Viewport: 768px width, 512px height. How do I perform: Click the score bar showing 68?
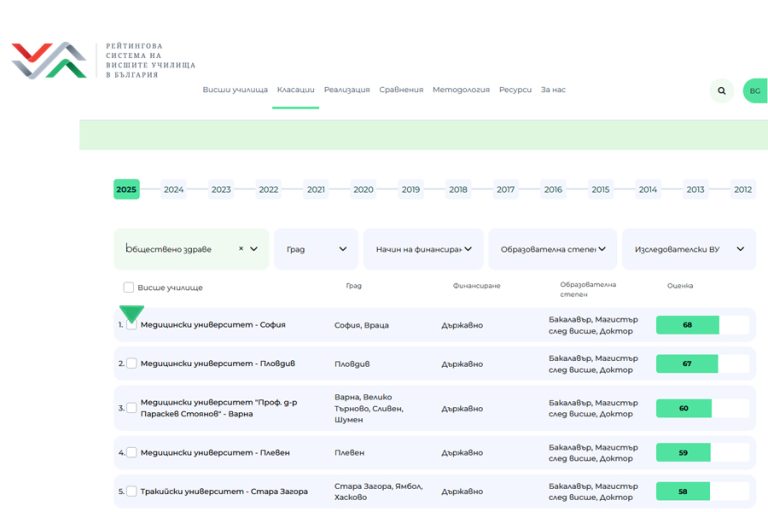pyautogui.click(x=687, y=325)
